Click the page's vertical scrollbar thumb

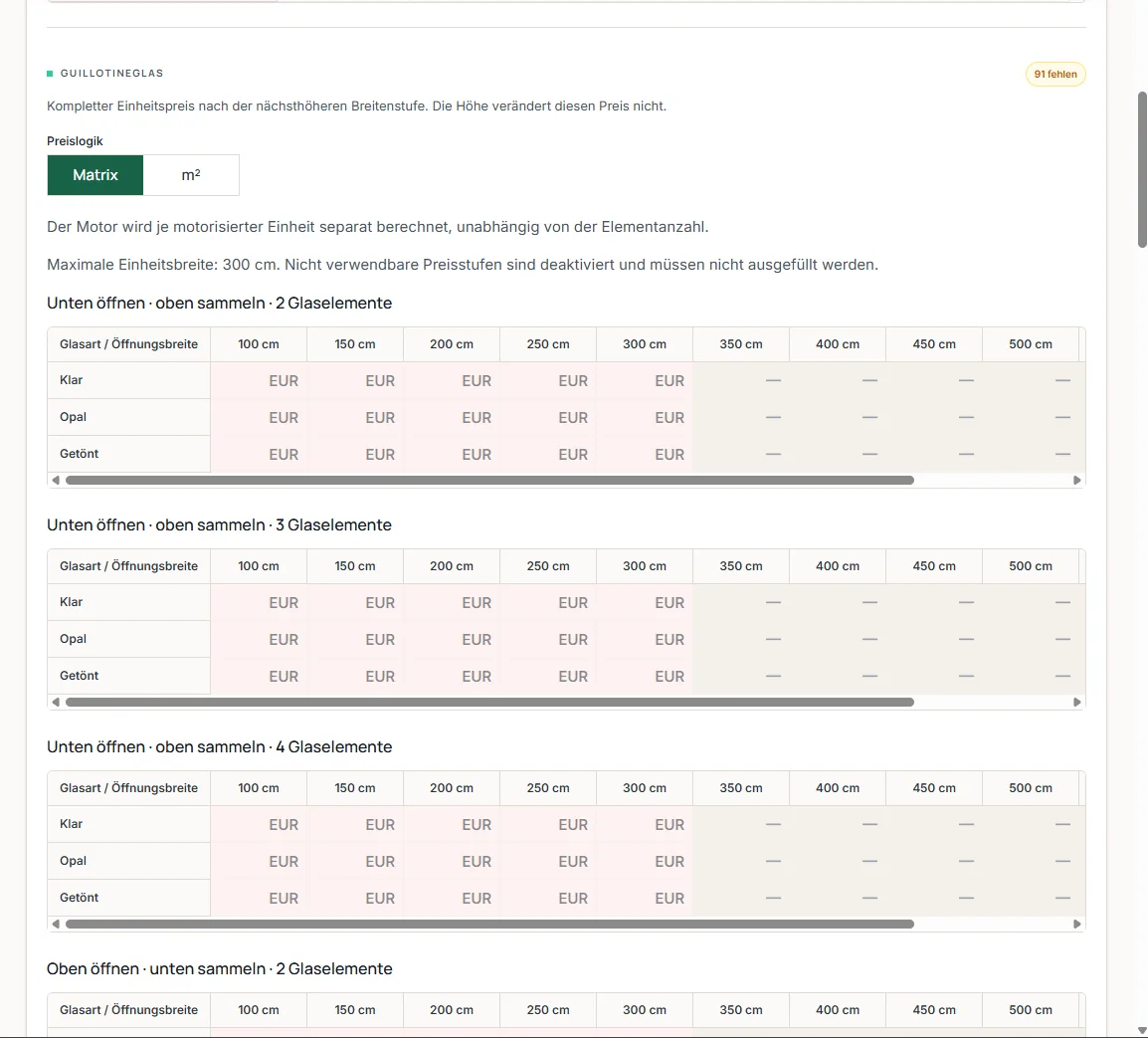tap(1141, 170)
